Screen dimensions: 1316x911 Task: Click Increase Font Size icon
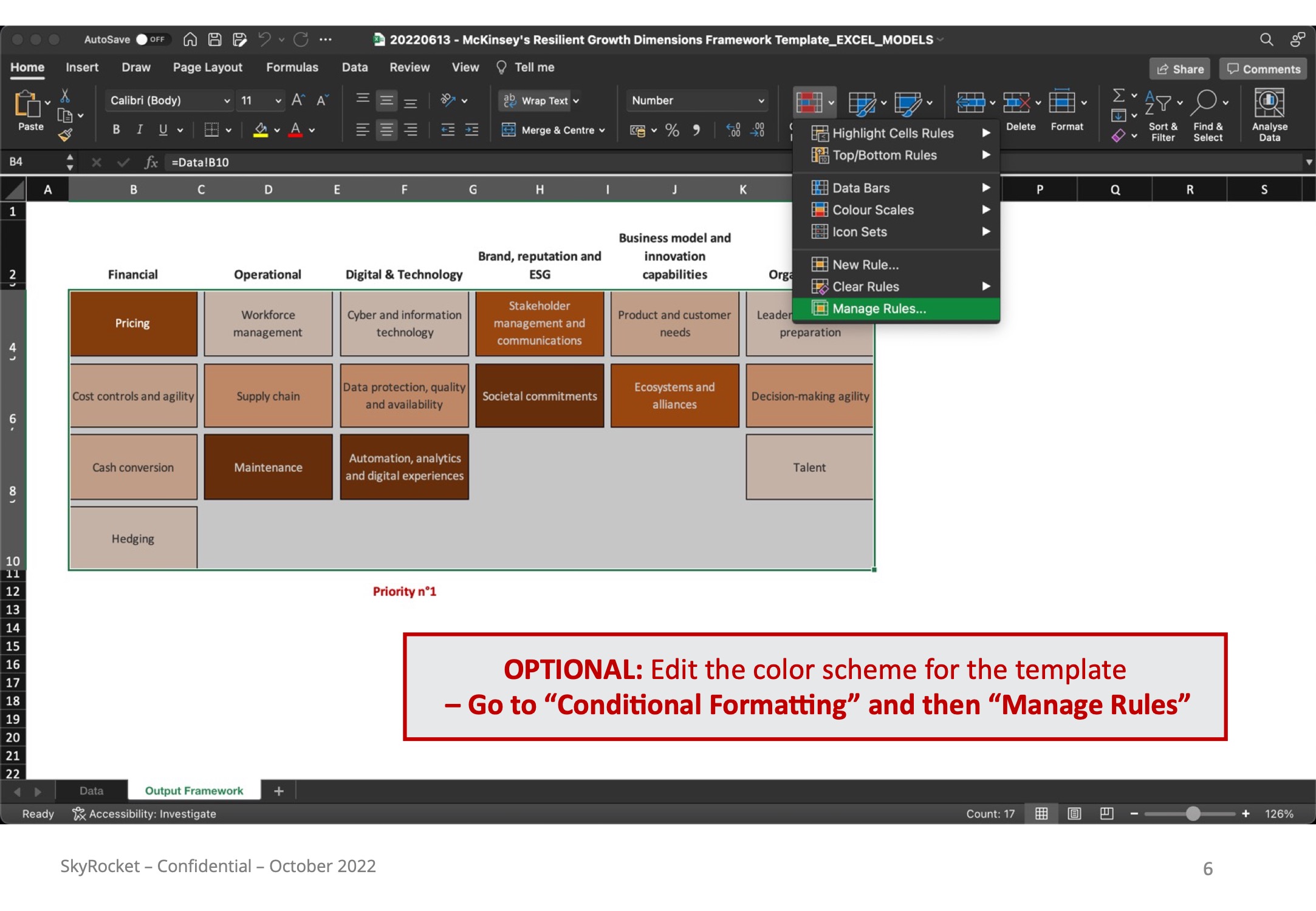click(298, 100)
